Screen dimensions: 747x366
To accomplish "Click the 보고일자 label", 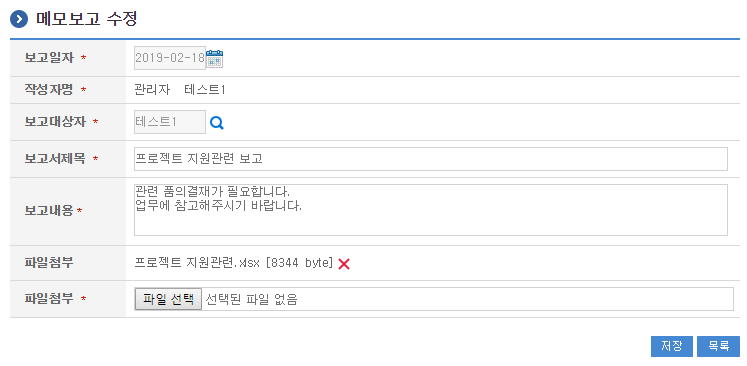I will click(49, 58).
